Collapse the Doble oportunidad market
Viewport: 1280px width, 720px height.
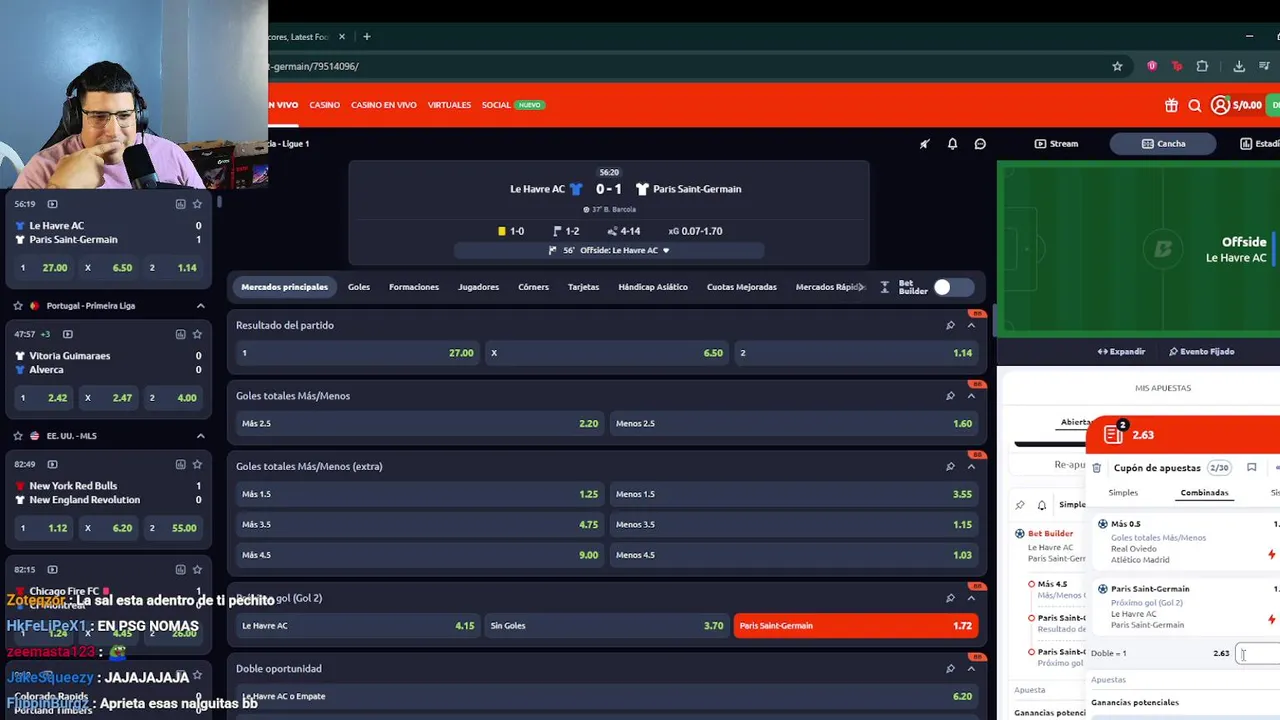[971, 668]
